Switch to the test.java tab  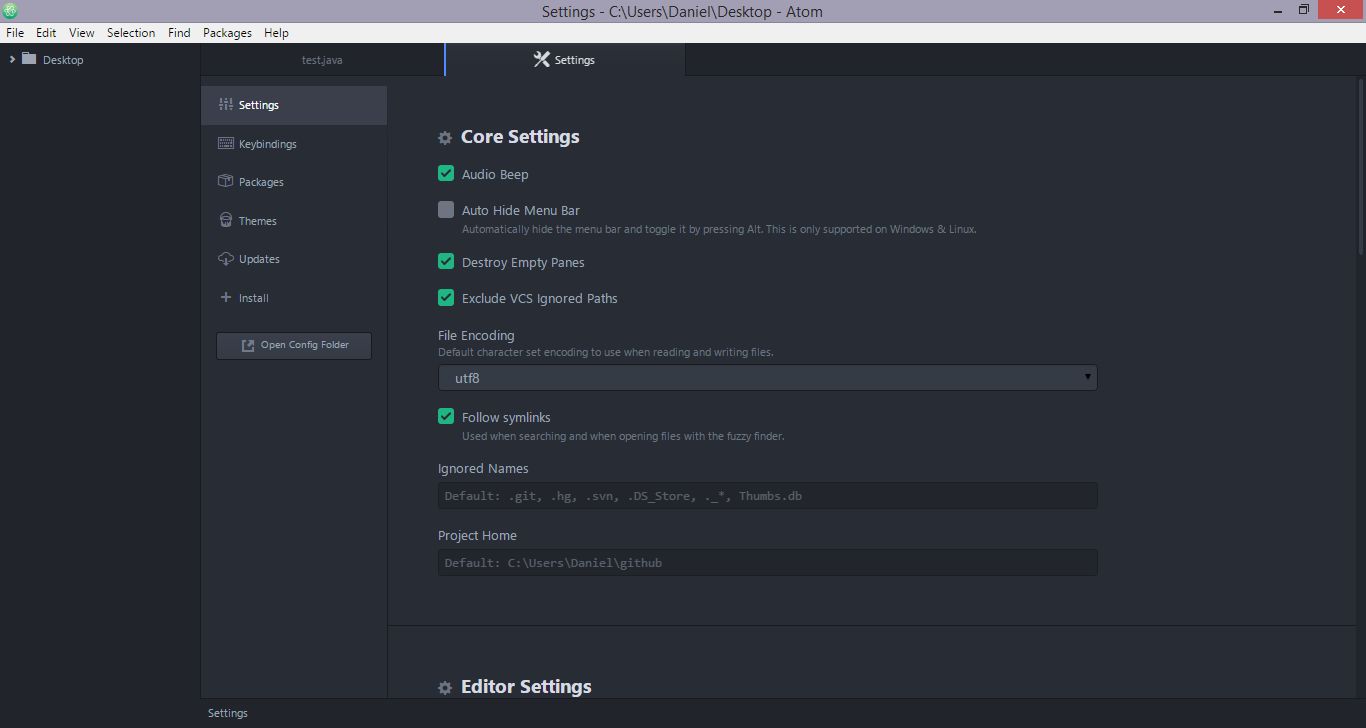322,59
